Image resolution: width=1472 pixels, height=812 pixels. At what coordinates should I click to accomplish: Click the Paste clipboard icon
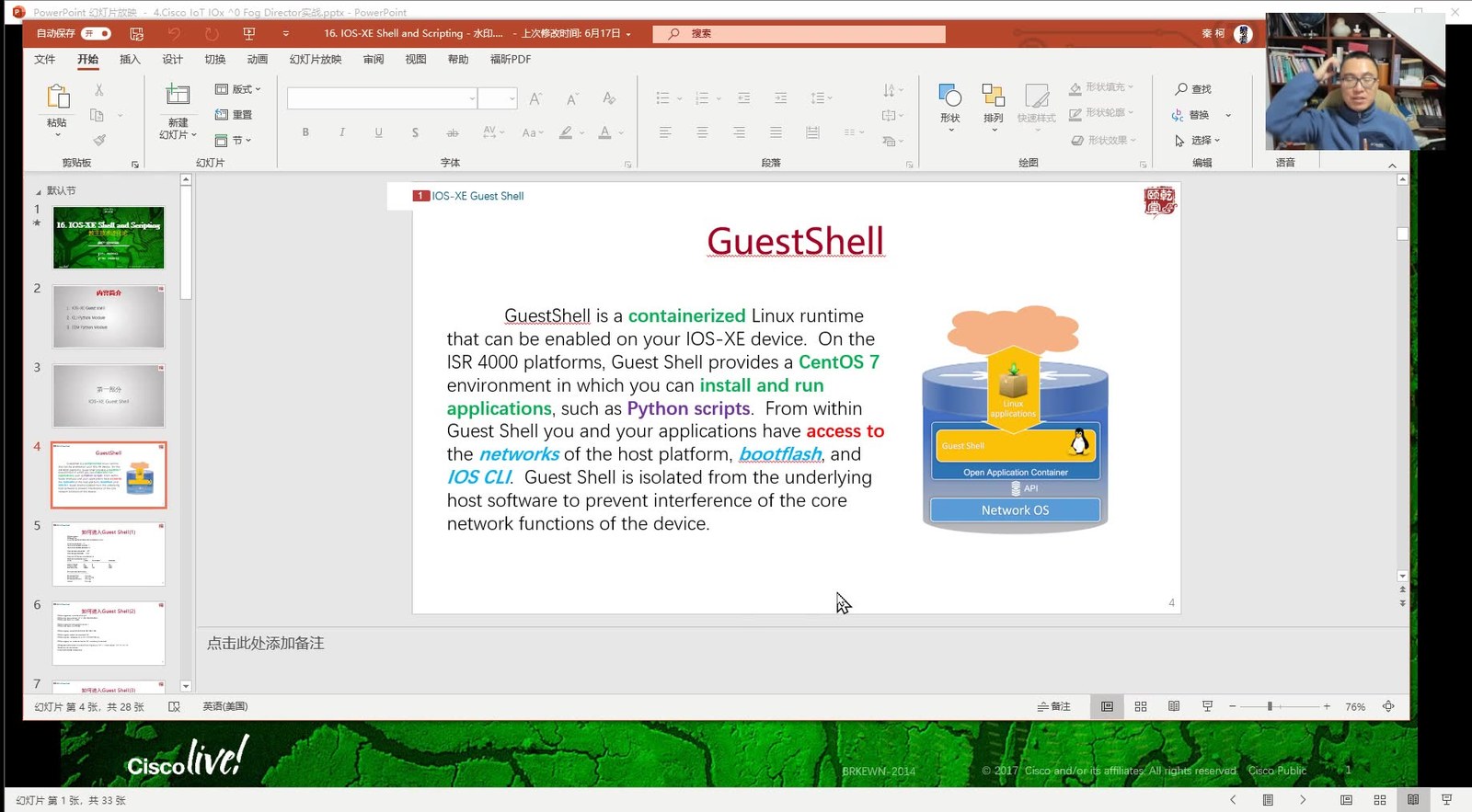point(57,96)
